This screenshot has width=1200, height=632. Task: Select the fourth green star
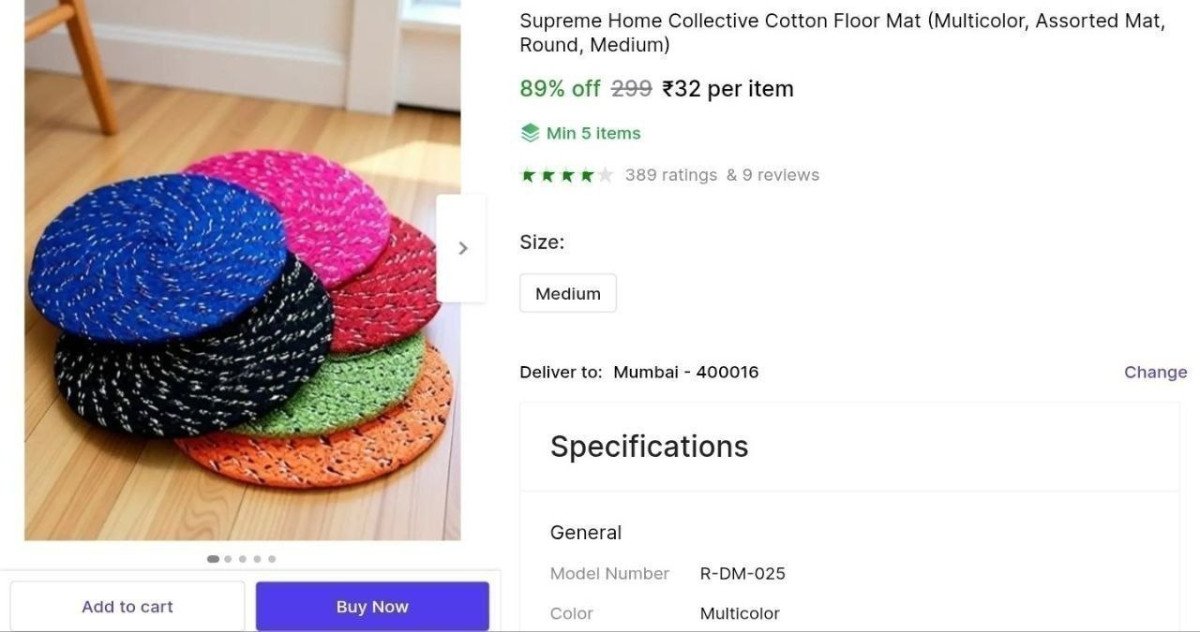tap(586, 174)
